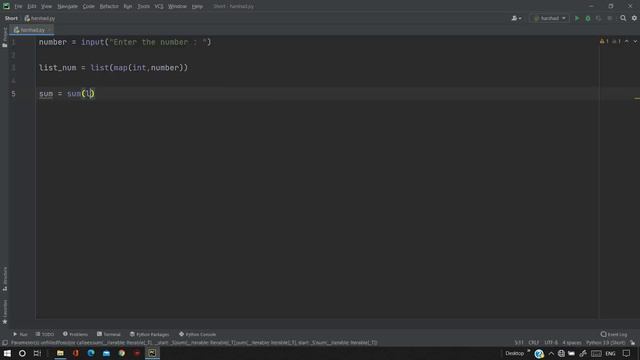Screen dimensions: 640x360
Task: Open Cortana search circle on taskbar
Action: coord(22,353)
